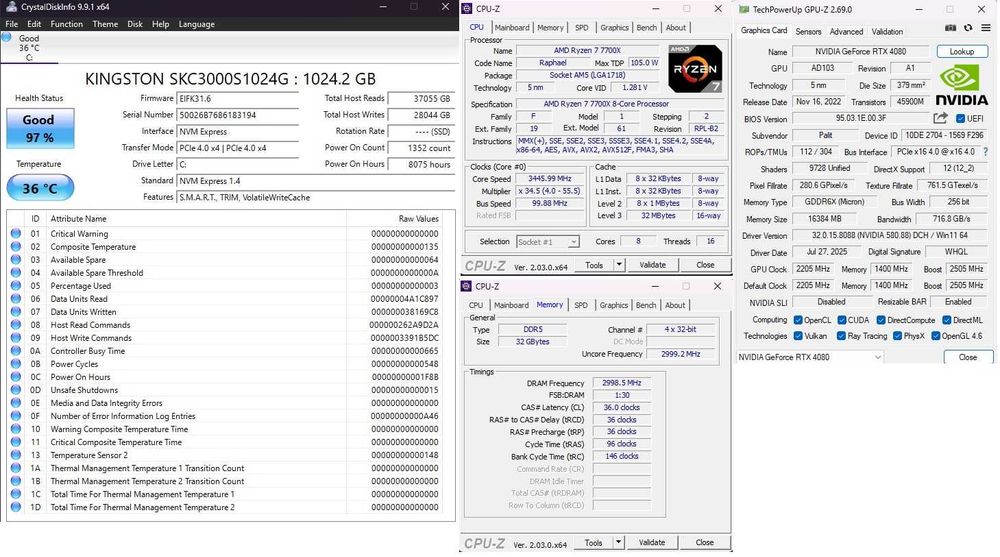
Task: Toggle the OpenGL 4.6 checkbox
Action: pos(936,336)
